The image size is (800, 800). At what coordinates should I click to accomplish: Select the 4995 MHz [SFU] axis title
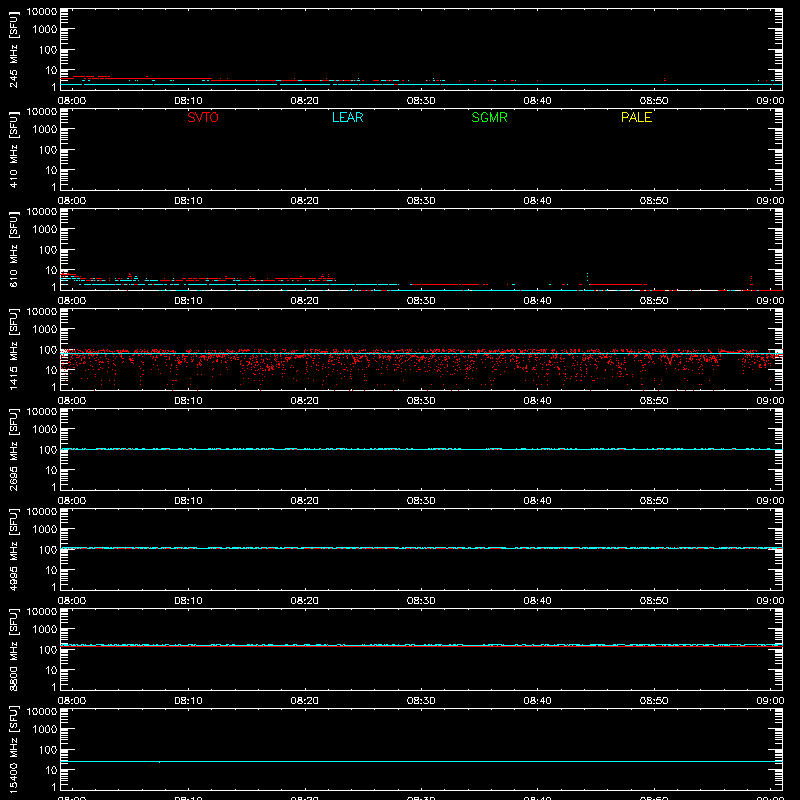pyautogui.click(x=13, y=550)
